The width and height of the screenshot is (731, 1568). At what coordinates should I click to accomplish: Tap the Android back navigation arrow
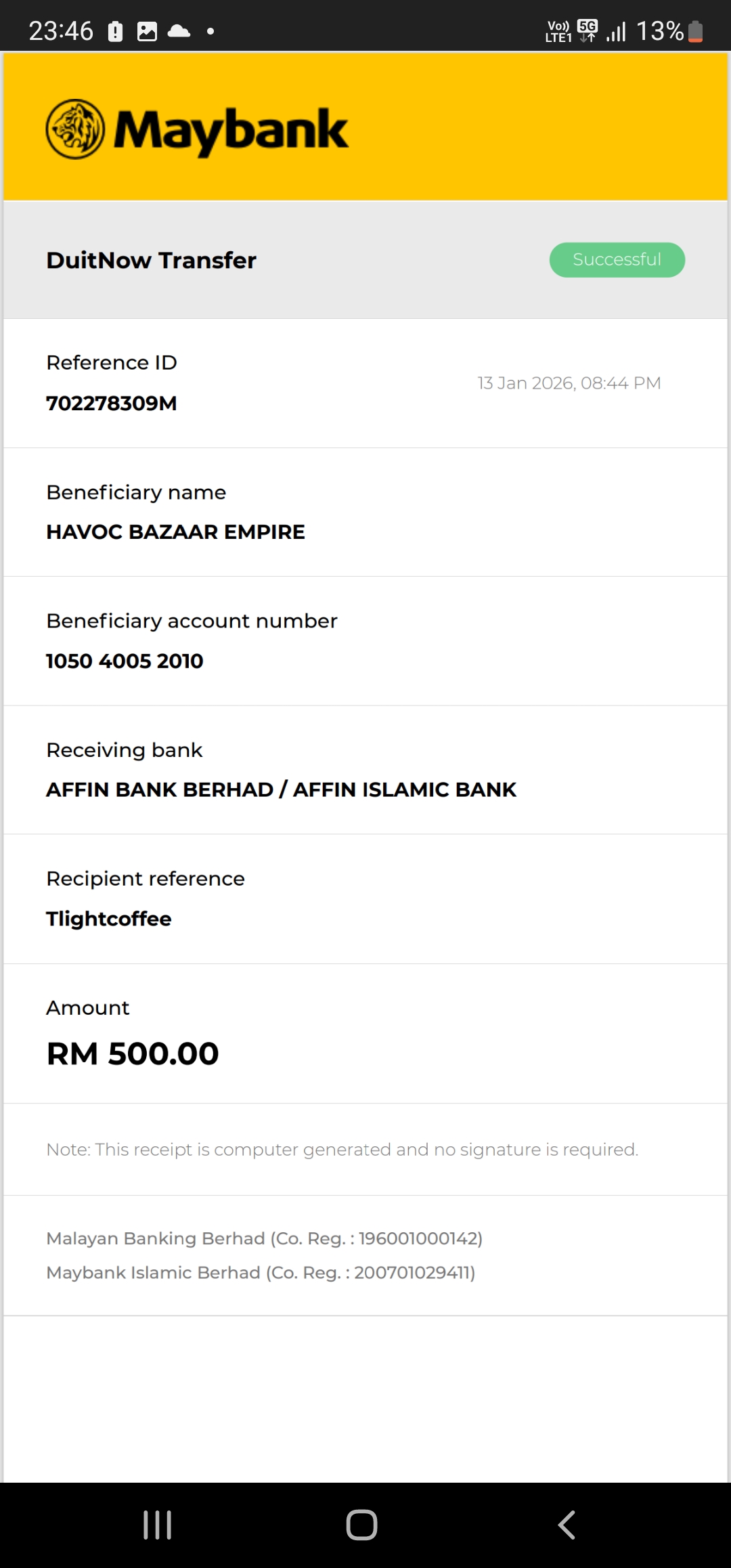pyautogui.click(x=567, y=1525)
